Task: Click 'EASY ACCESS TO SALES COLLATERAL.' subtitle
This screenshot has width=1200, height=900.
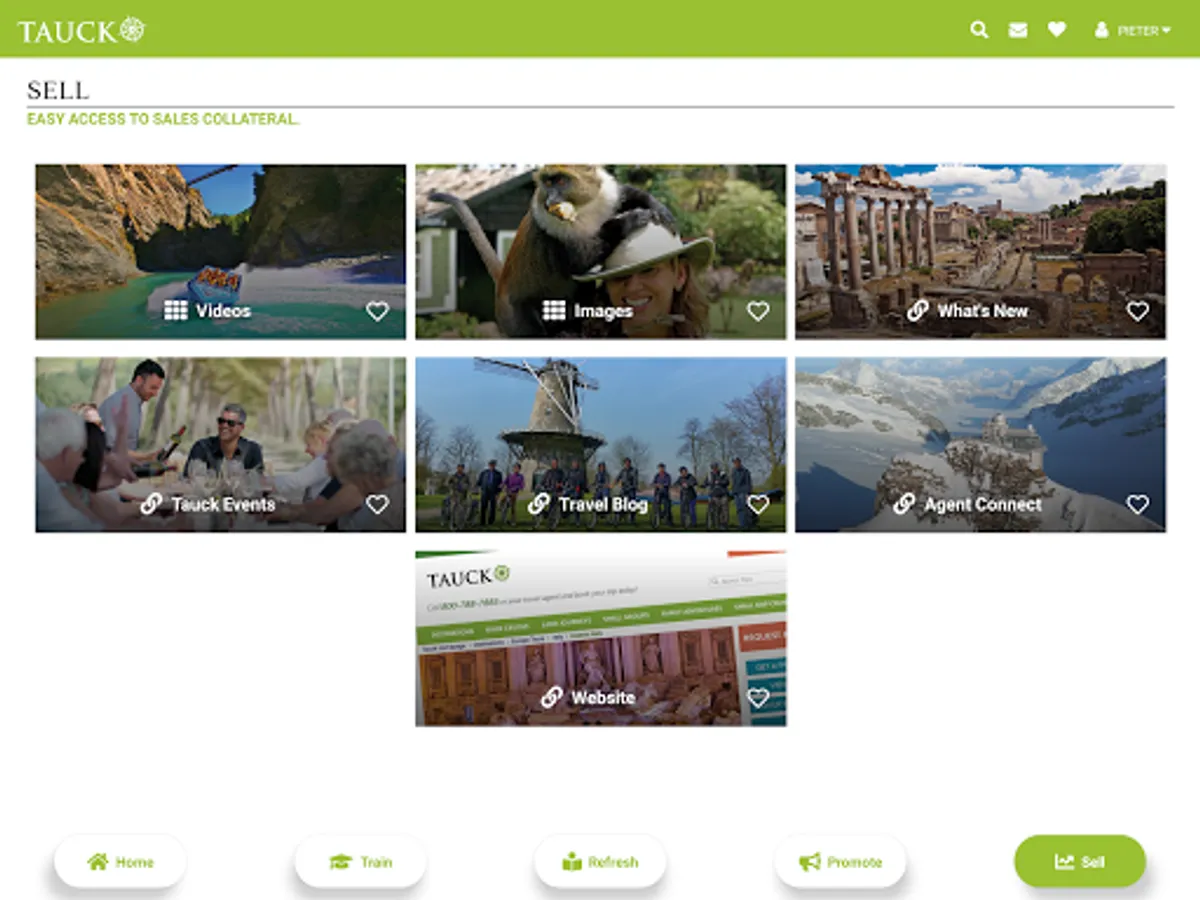Action: coord(163,119)
